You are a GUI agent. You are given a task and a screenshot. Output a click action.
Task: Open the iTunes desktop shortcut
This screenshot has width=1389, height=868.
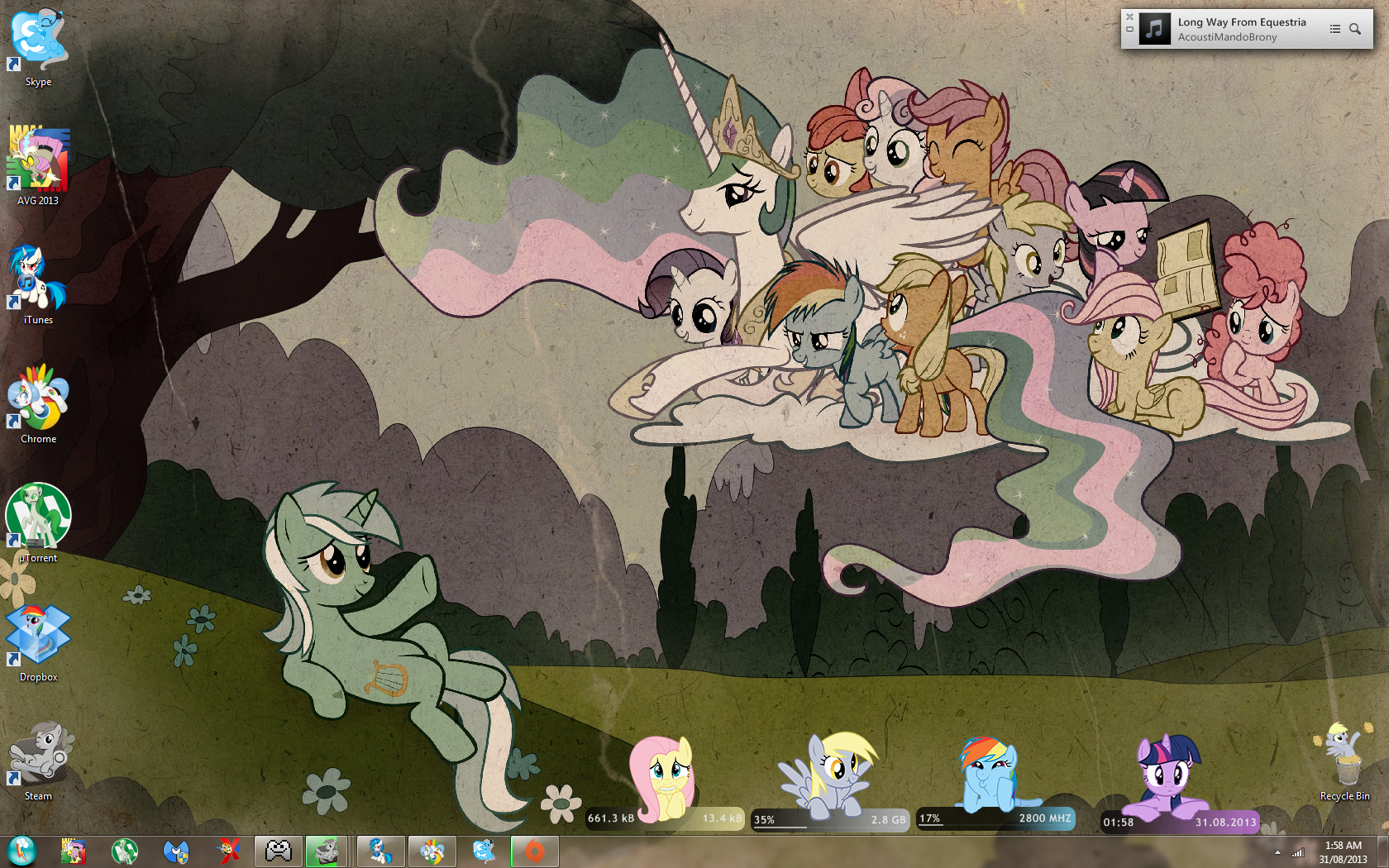(37, 285)
